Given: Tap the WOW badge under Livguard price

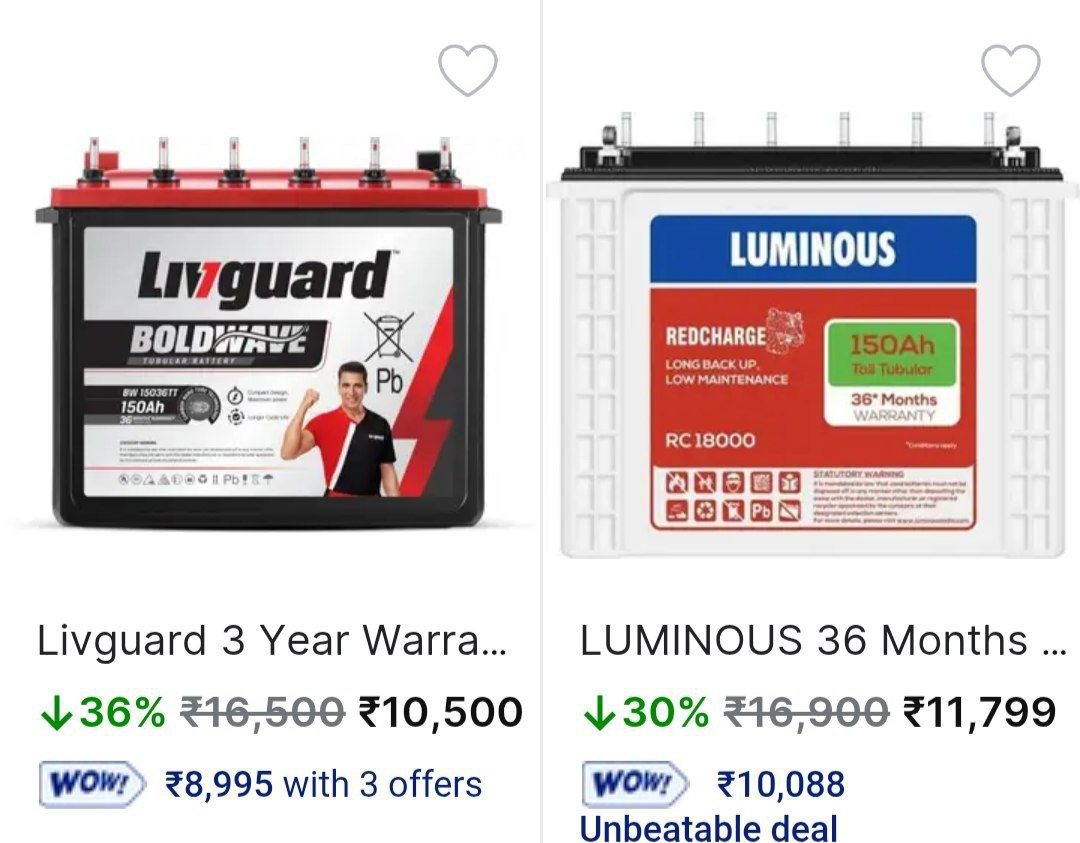Looking at the screenshot, I should pos(92,784).
